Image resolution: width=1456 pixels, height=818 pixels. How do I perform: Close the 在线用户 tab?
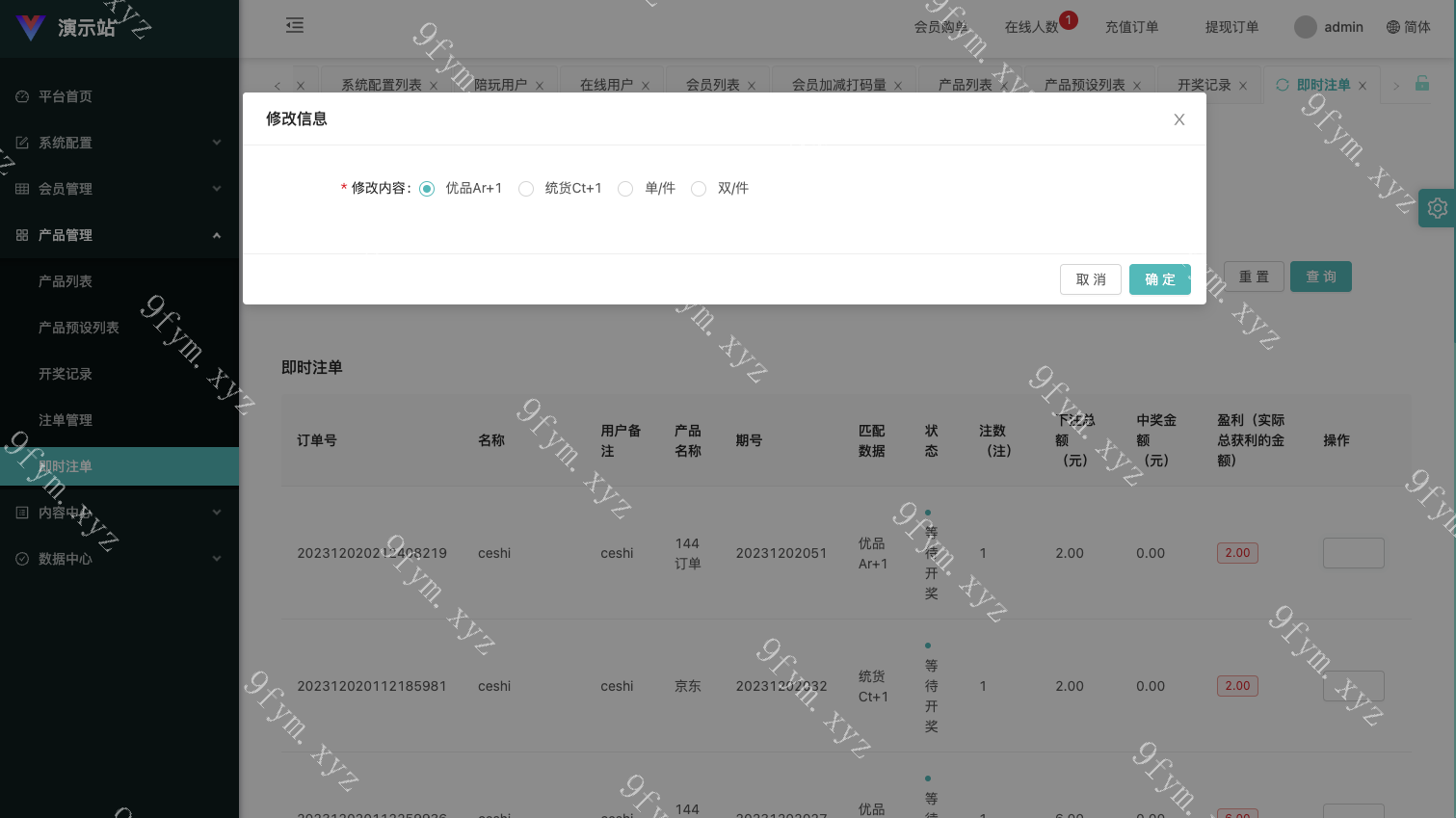[646, 86]
